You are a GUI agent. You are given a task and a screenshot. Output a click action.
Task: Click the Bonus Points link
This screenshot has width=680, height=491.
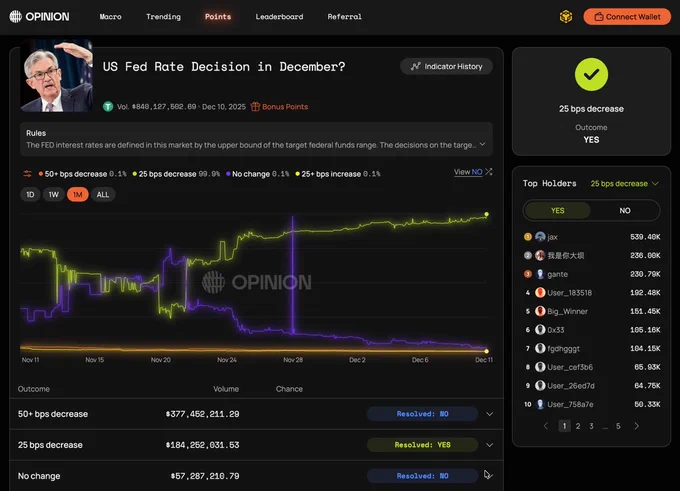285,107
